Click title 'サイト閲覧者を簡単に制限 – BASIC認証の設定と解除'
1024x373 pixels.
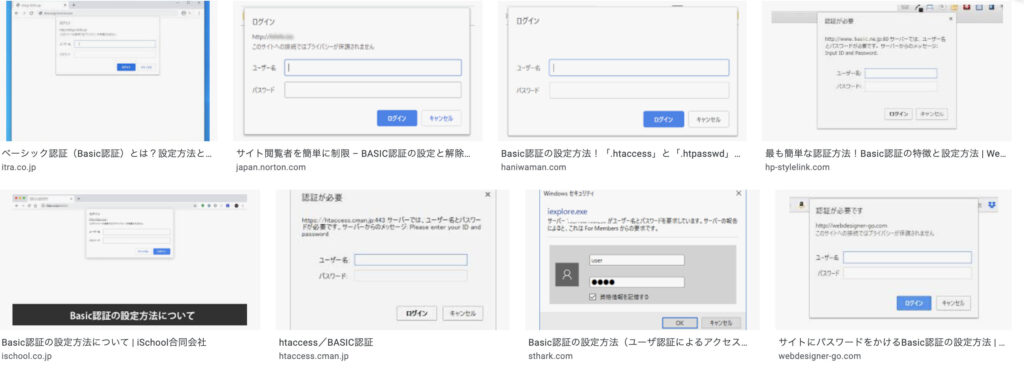click(x=353, y=154)
